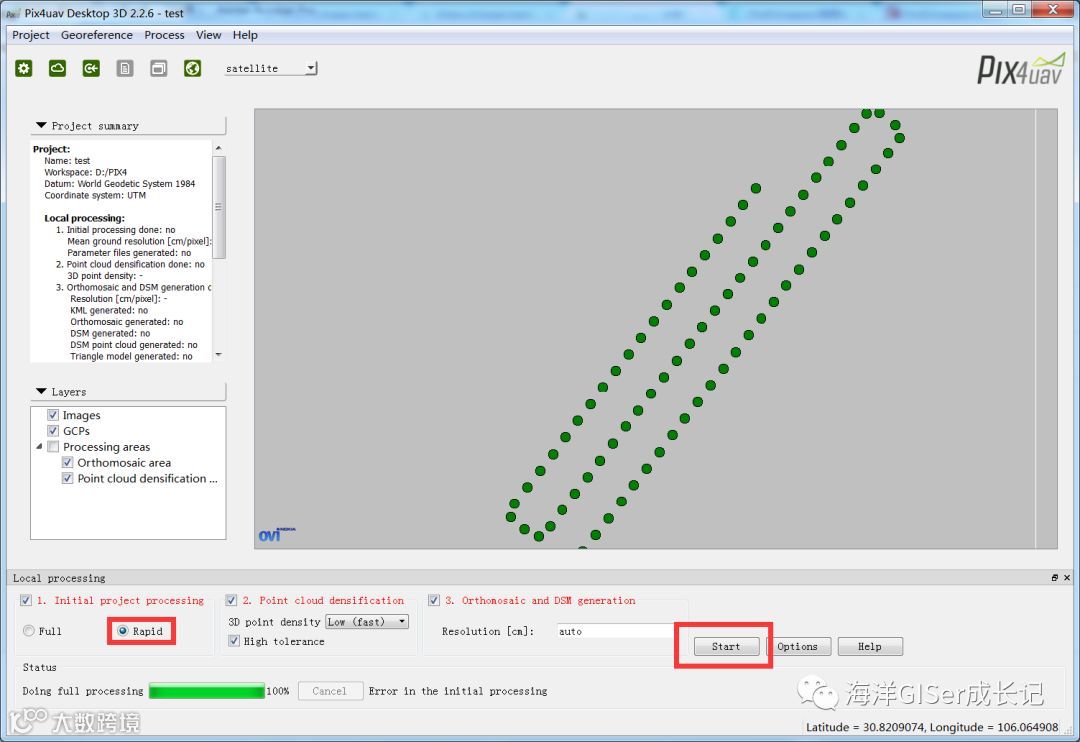Click the Start processing button
Image resolution: width=1080 pixels, height=742 pixels.
726,646
